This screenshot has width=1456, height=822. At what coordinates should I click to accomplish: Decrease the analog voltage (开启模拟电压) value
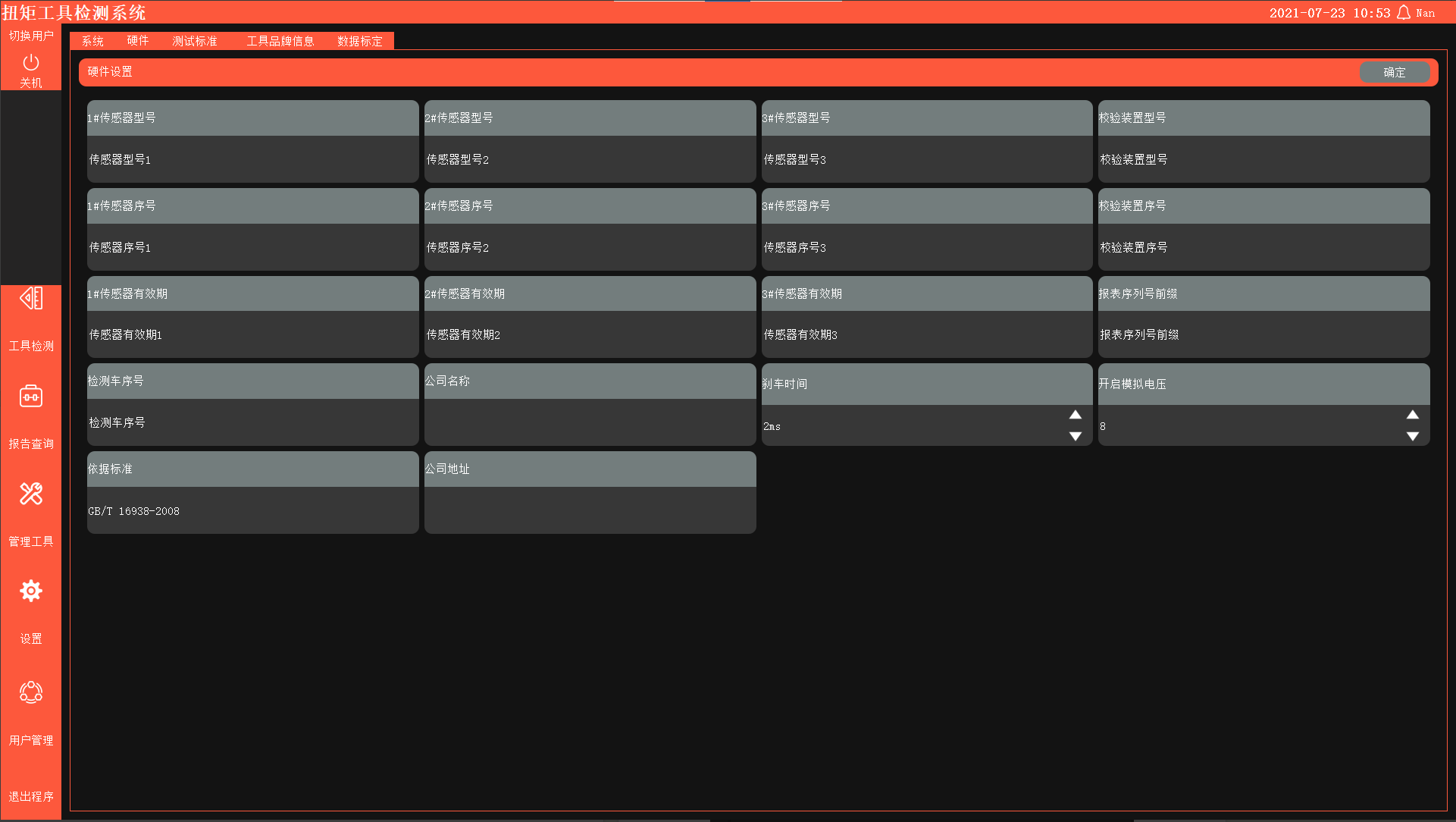pyautogui.click(x=1412, y=436)
